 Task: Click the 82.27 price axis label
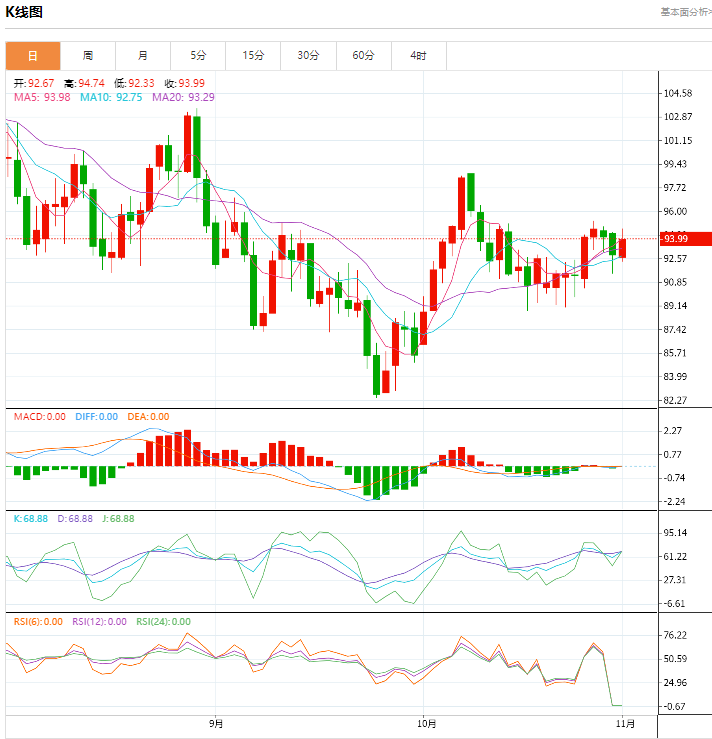coord(675,400)
